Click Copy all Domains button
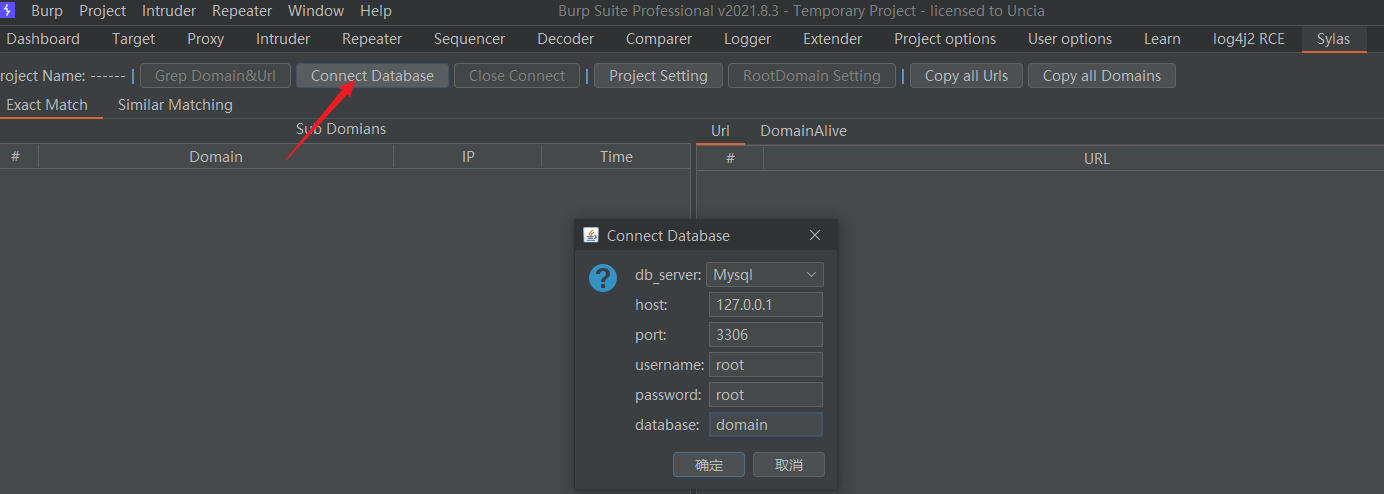Viewport: 1384px width, 494px height. click(1102, 75)
